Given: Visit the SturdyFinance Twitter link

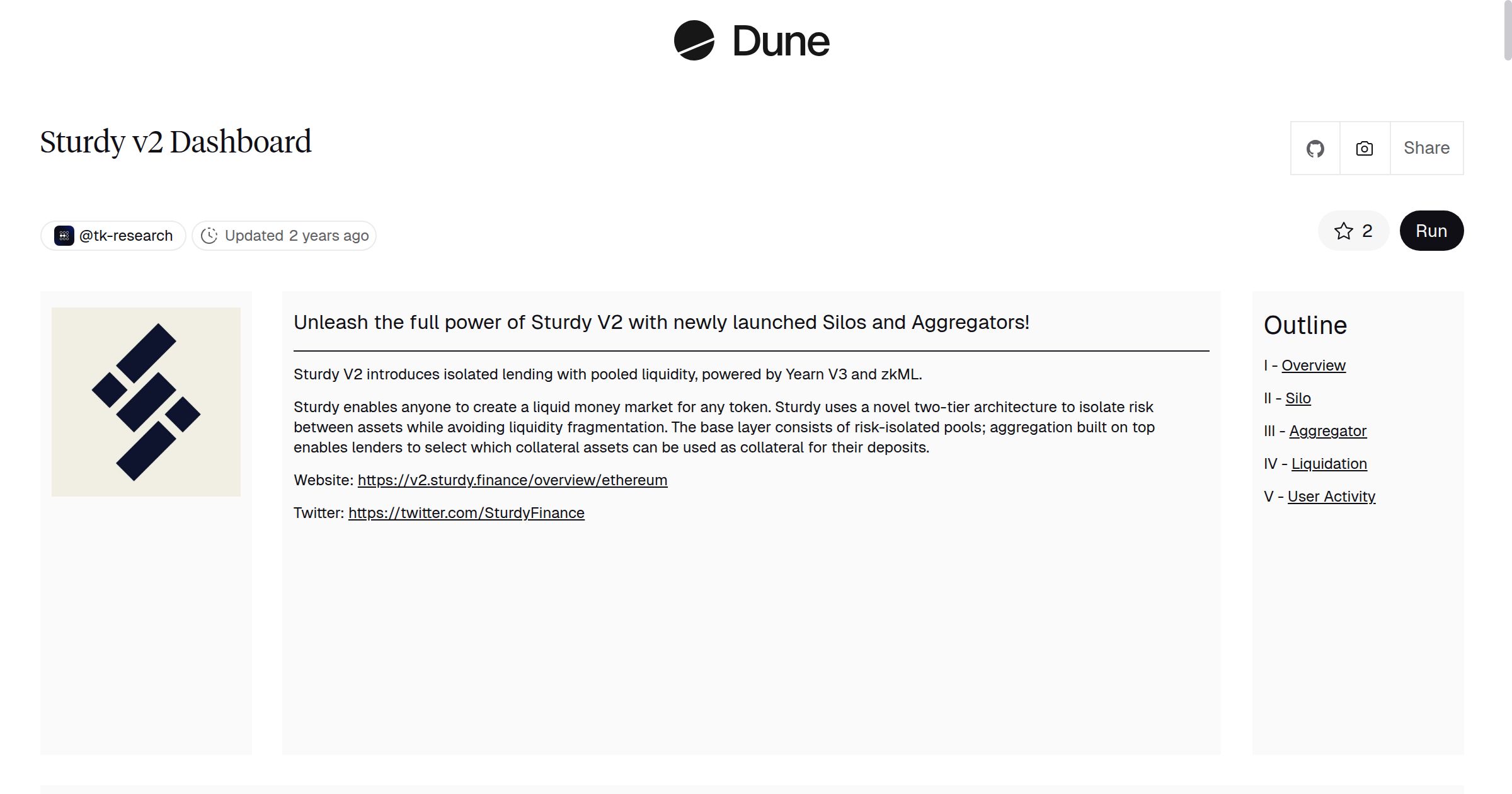Looking at the screenshot, I should tap(466, 513).
